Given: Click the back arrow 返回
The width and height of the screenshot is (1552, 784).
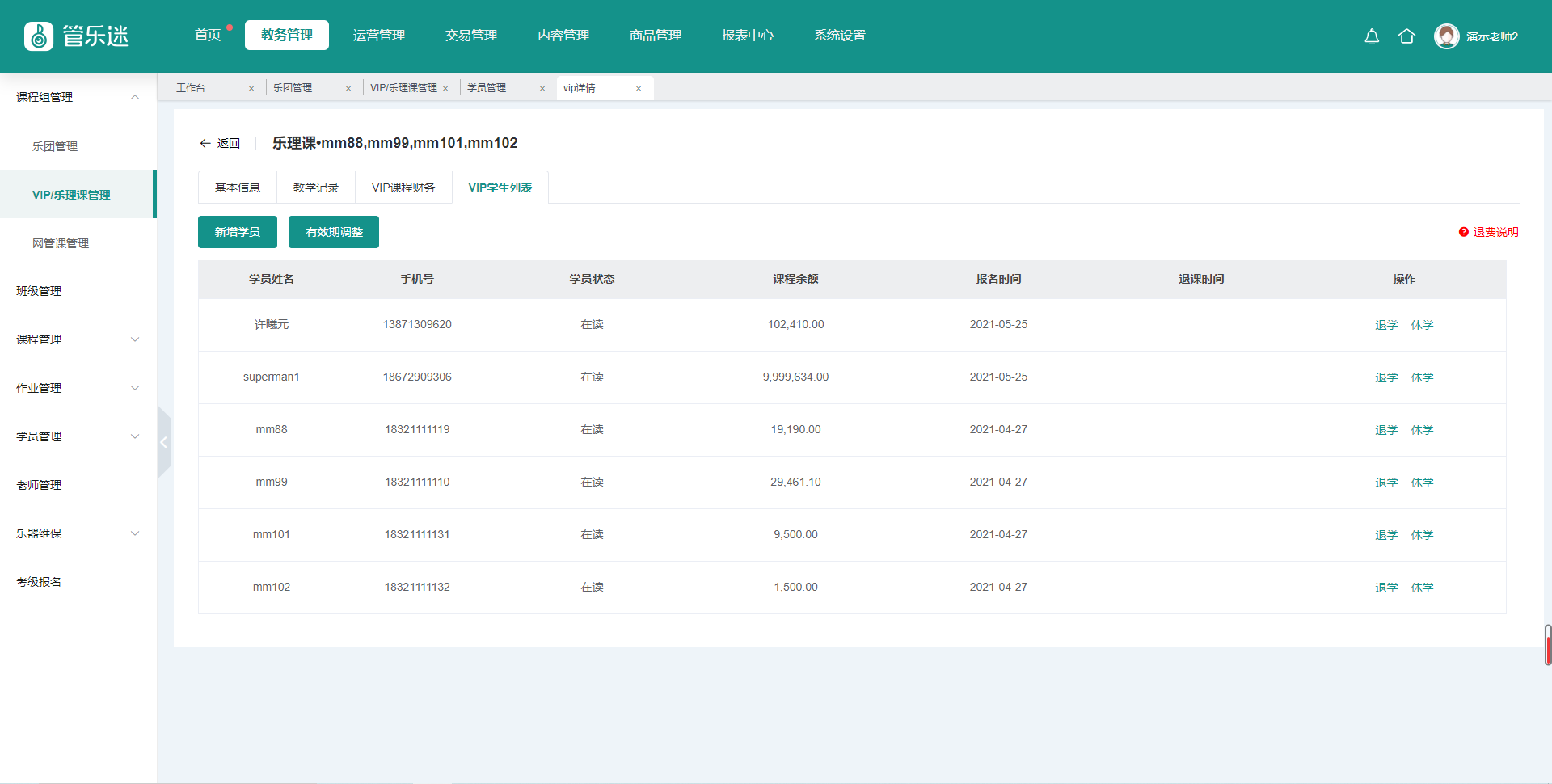Looking at the screenshot, I should [x=220, y=143].
